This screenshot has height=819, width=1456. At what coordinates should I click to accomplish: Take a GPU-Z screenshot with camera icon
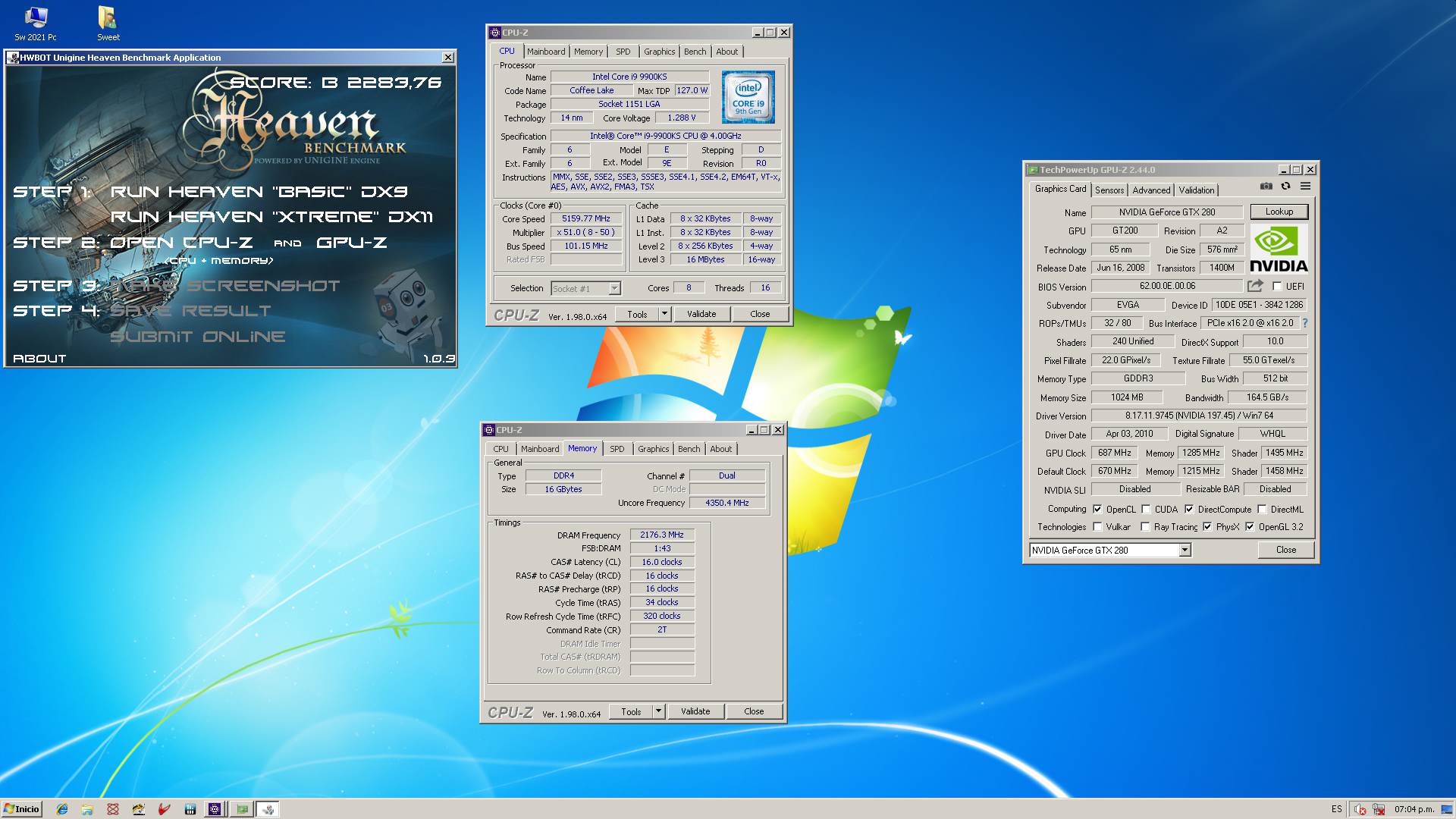pyautogui.click(x=1266, y=186)
